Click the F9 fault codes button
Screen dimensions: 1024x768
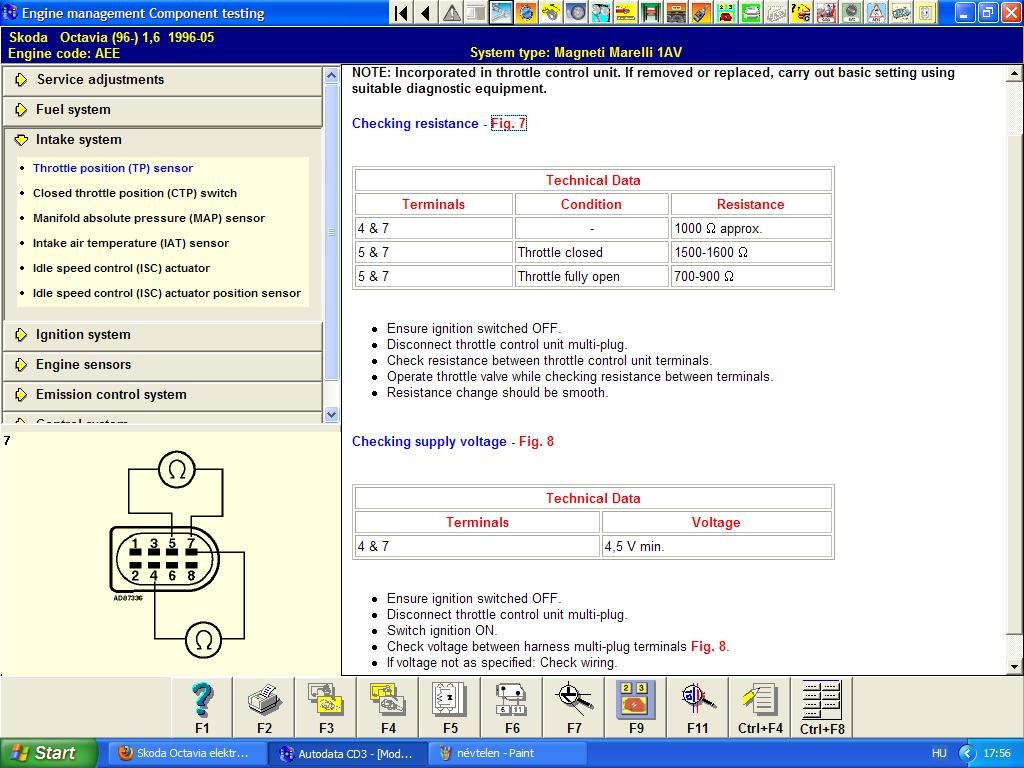click(x=636, y=708)
